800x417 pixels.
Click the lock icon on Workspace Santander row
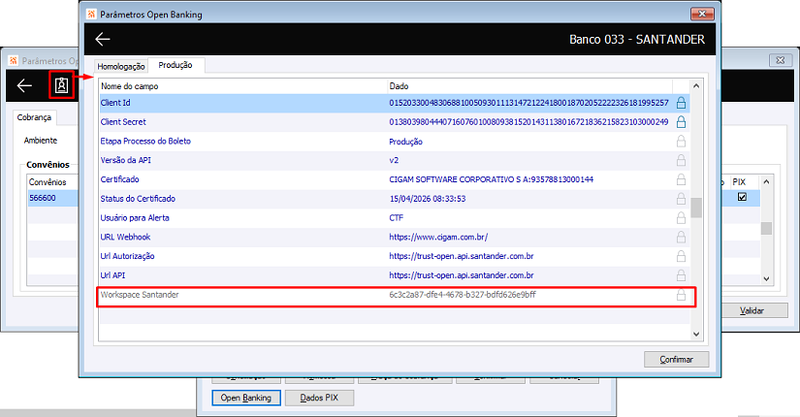tap(681, 295)
